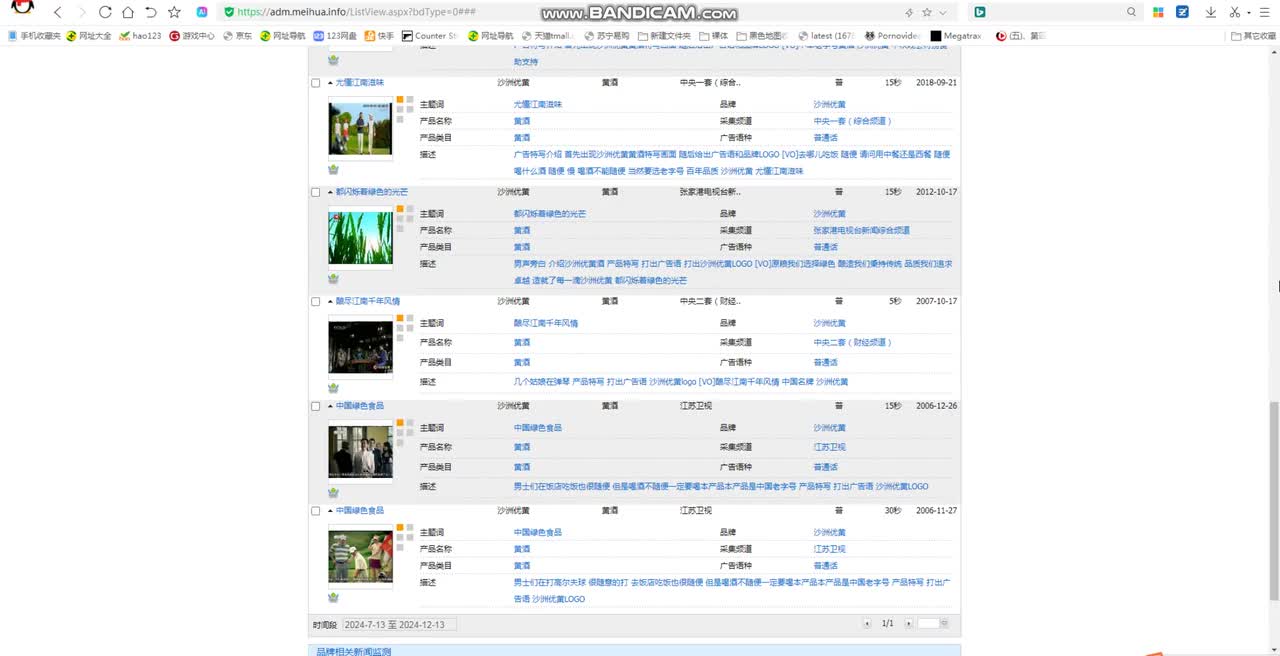The width and height of the screenshot is (1280, 656).
Task: Collapse the 2007-10-17 row with its triangle
Action: pyautogui.click(x=330, y=301)
